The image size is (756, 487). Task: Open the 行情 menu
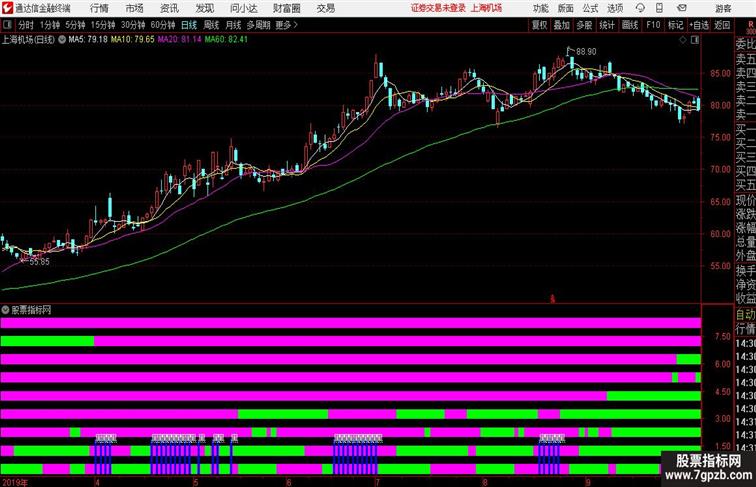pos(99,8)
